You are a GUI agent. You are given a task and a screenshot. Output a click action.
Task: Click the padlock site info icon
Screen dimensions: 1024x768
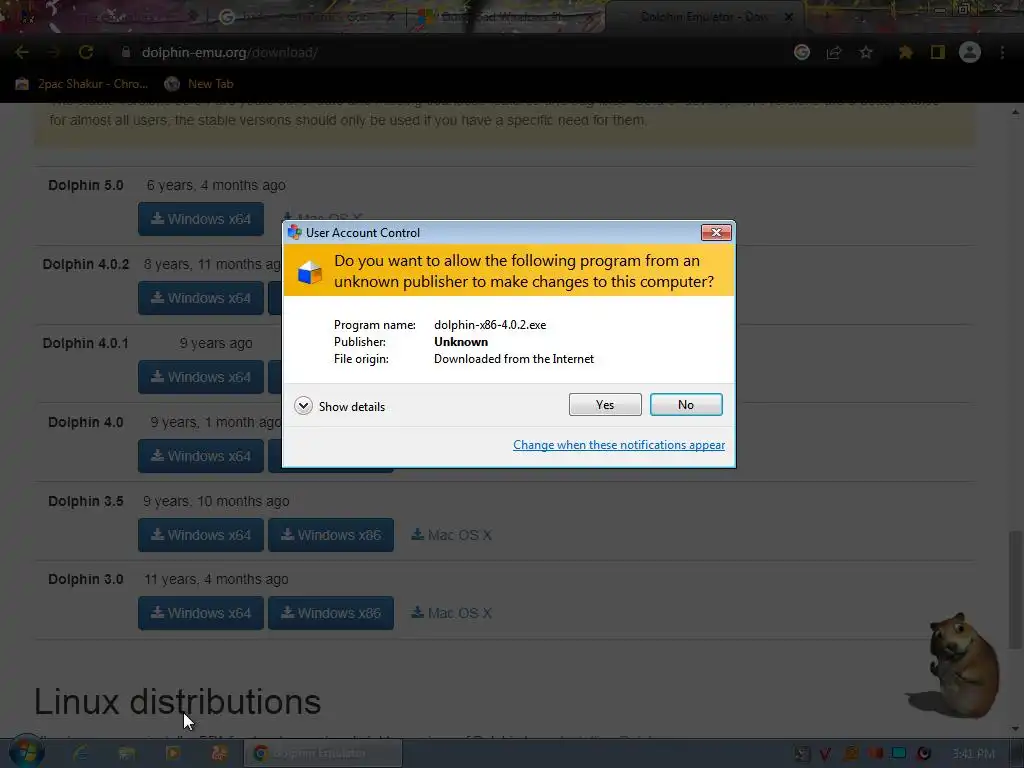125,52
